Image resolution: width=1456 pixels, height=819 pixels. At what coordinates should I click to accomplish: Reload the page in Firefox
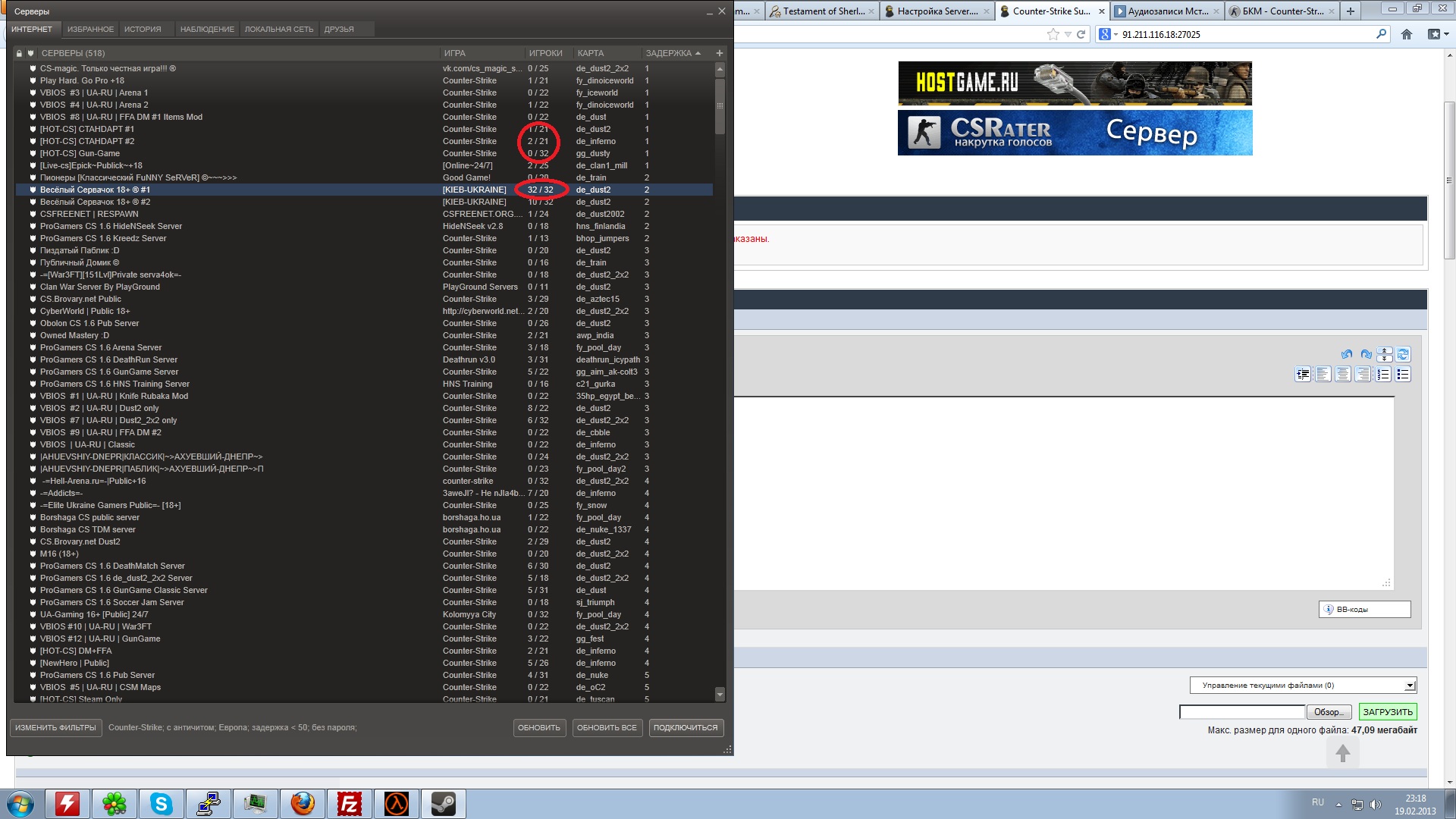pos(1081,34)
